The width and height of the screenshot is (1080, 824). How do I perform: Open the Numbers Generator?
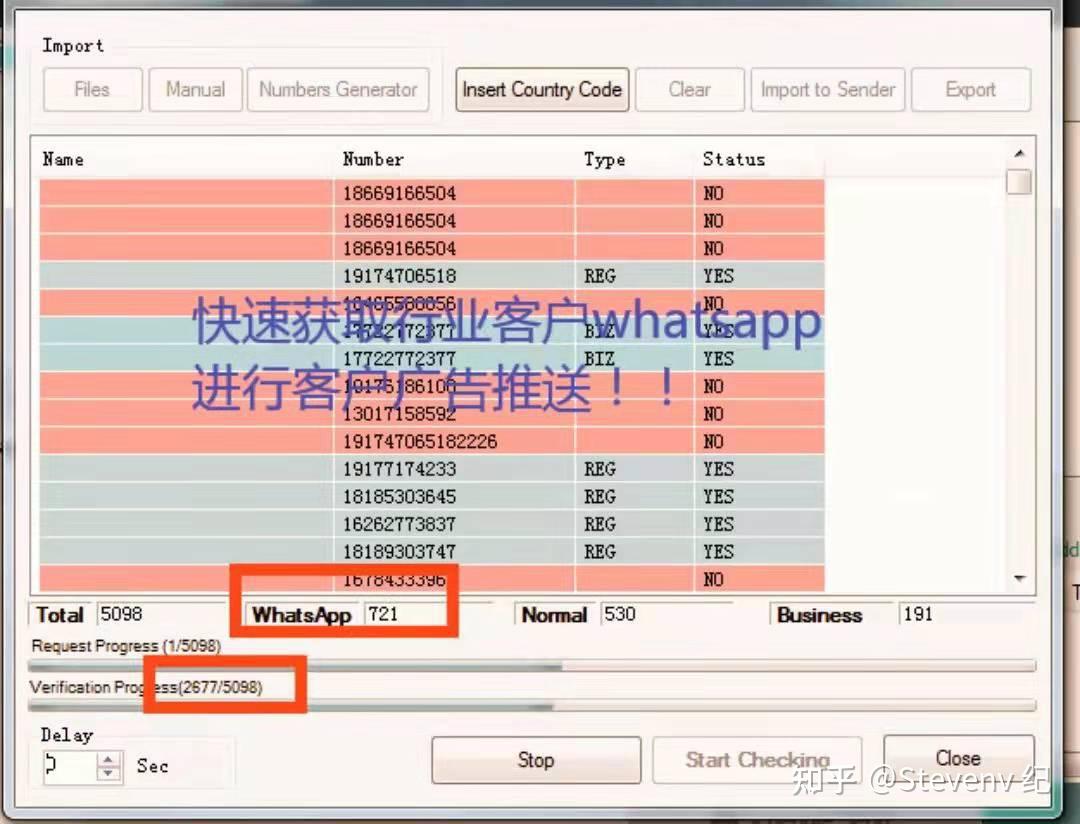coord(338,90)
